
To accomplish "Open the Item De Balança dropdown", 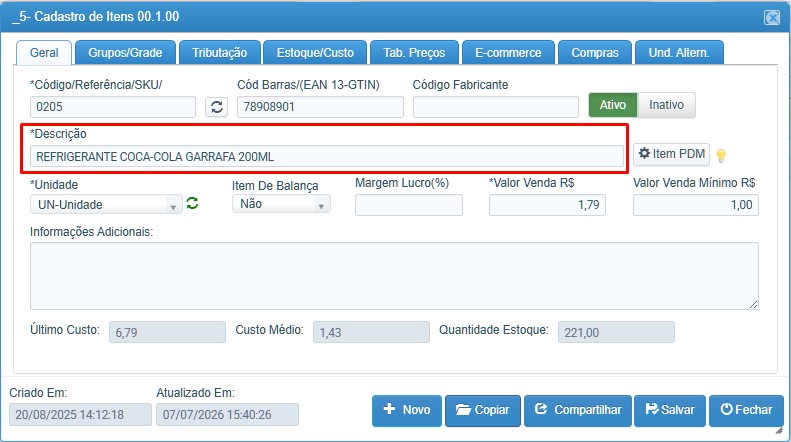I will [x=281, y=204].
